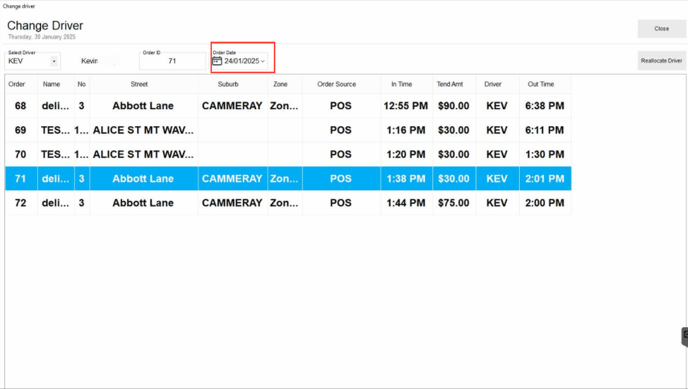
Task: Click the Tend Amt column header
Action: (x=450, y=84)
